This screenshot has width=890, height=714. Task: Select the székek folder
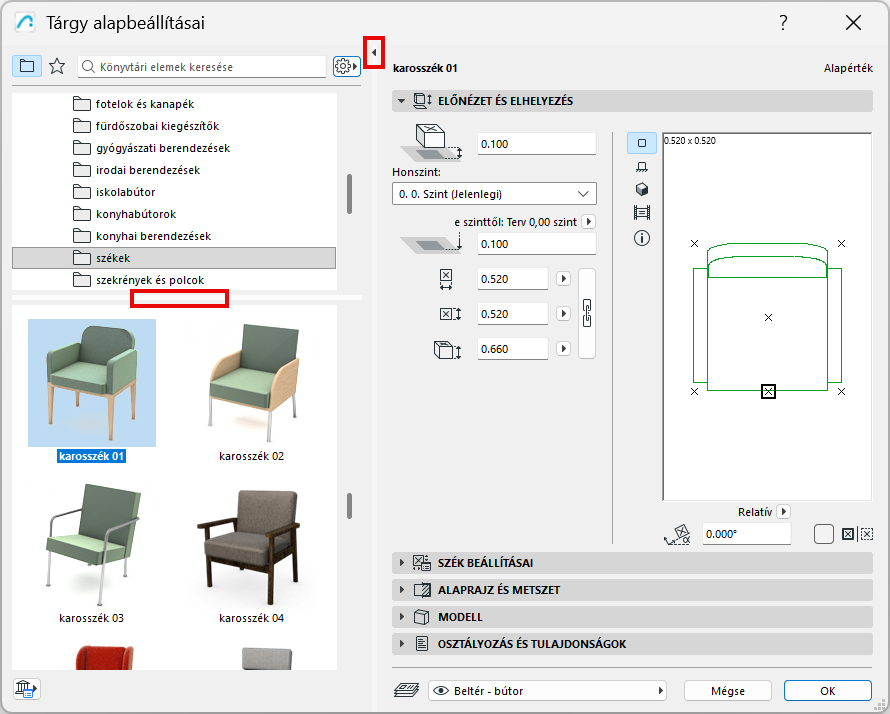point(174,258)
